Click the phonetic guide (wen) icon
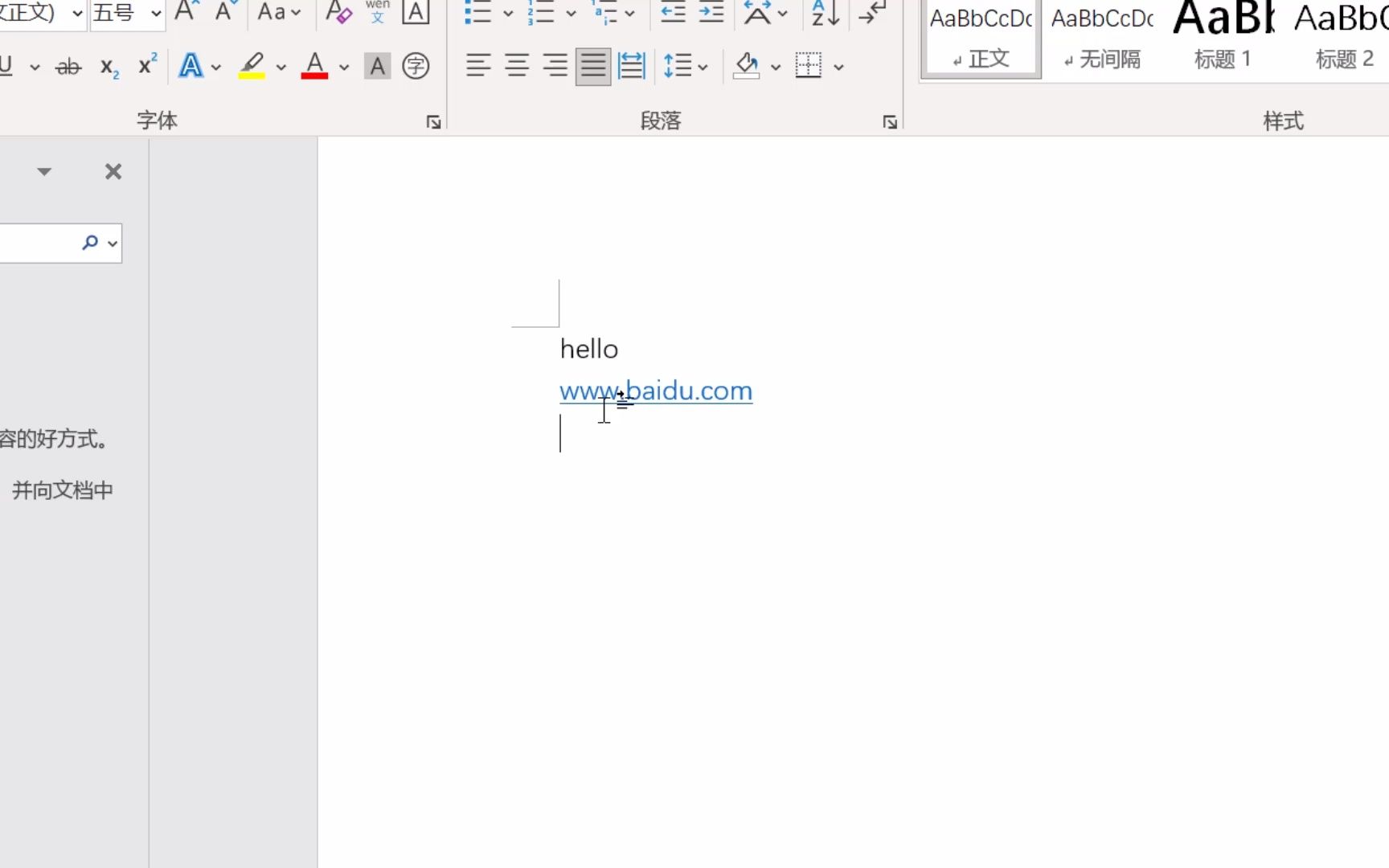1389x868 pixels. [x=377, y=11]
